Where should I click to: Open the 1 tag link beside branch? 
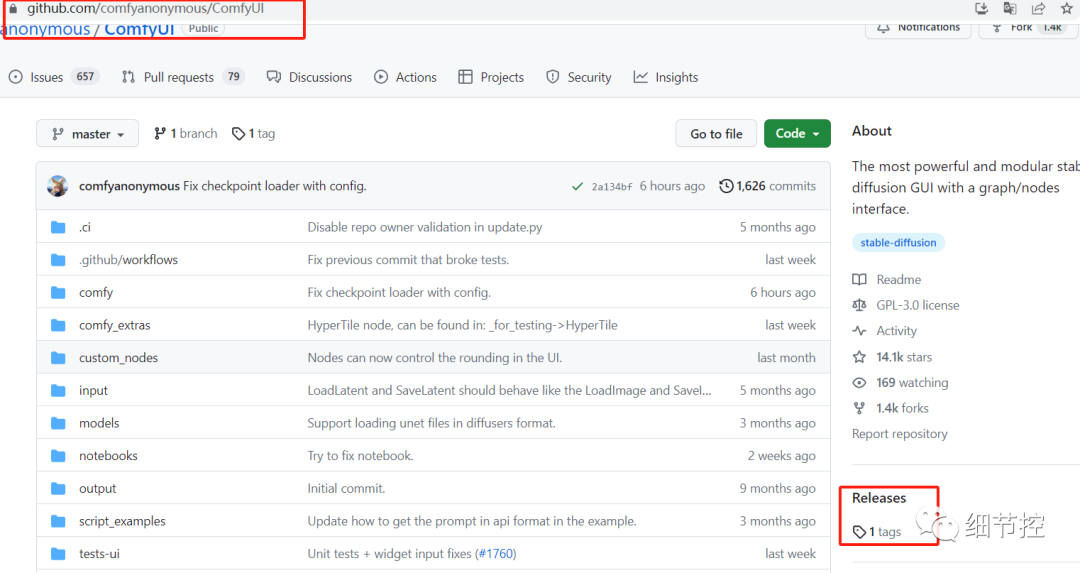(x=253, y=134)
